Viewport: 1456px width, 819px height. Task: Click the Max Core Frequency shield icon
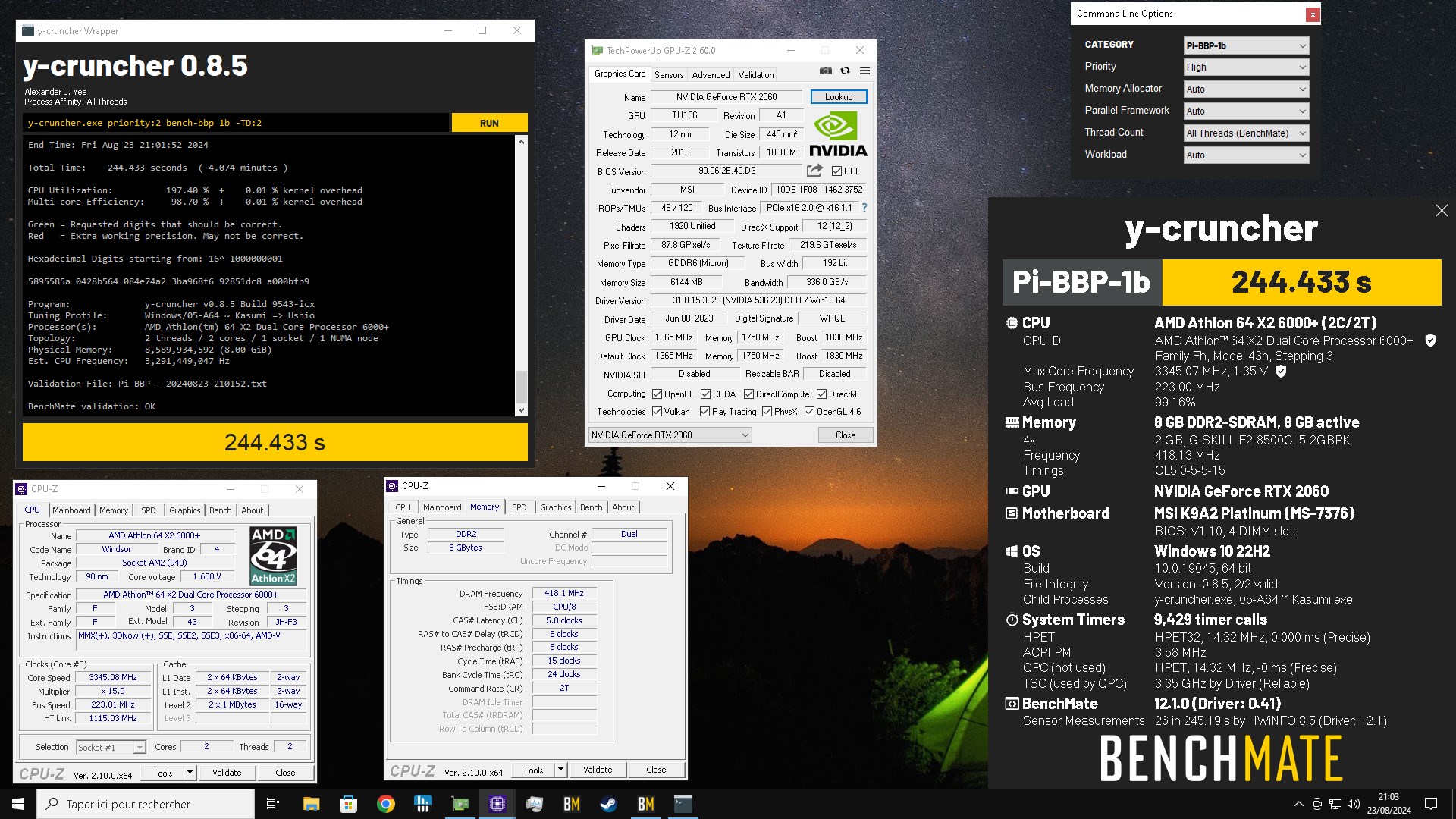[x=1281, y=372]
